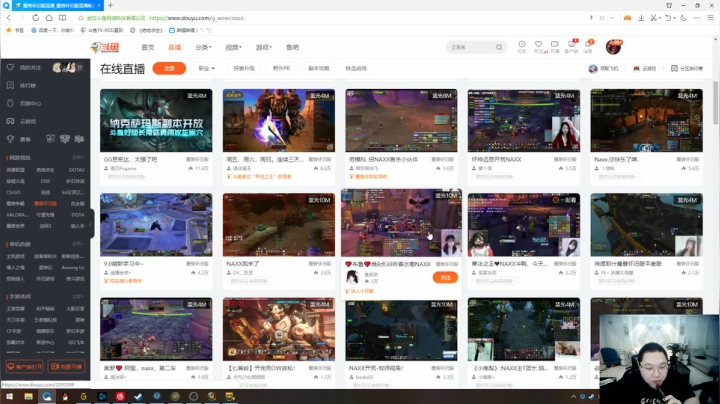
Task: Click the browser home icon
Action: 49,18
